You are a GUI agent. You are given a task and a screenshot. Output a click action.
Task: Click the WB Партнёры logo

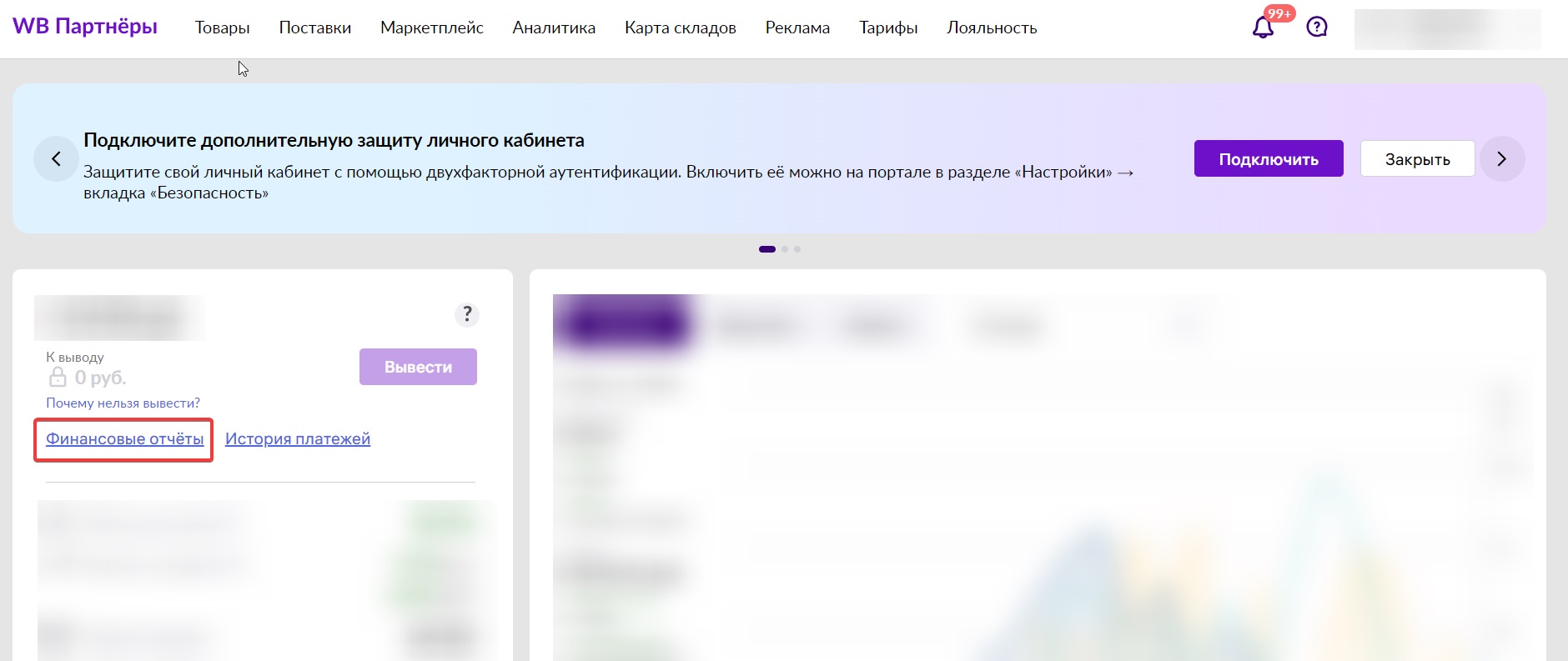pyautogui.click(x=85, y=27)
